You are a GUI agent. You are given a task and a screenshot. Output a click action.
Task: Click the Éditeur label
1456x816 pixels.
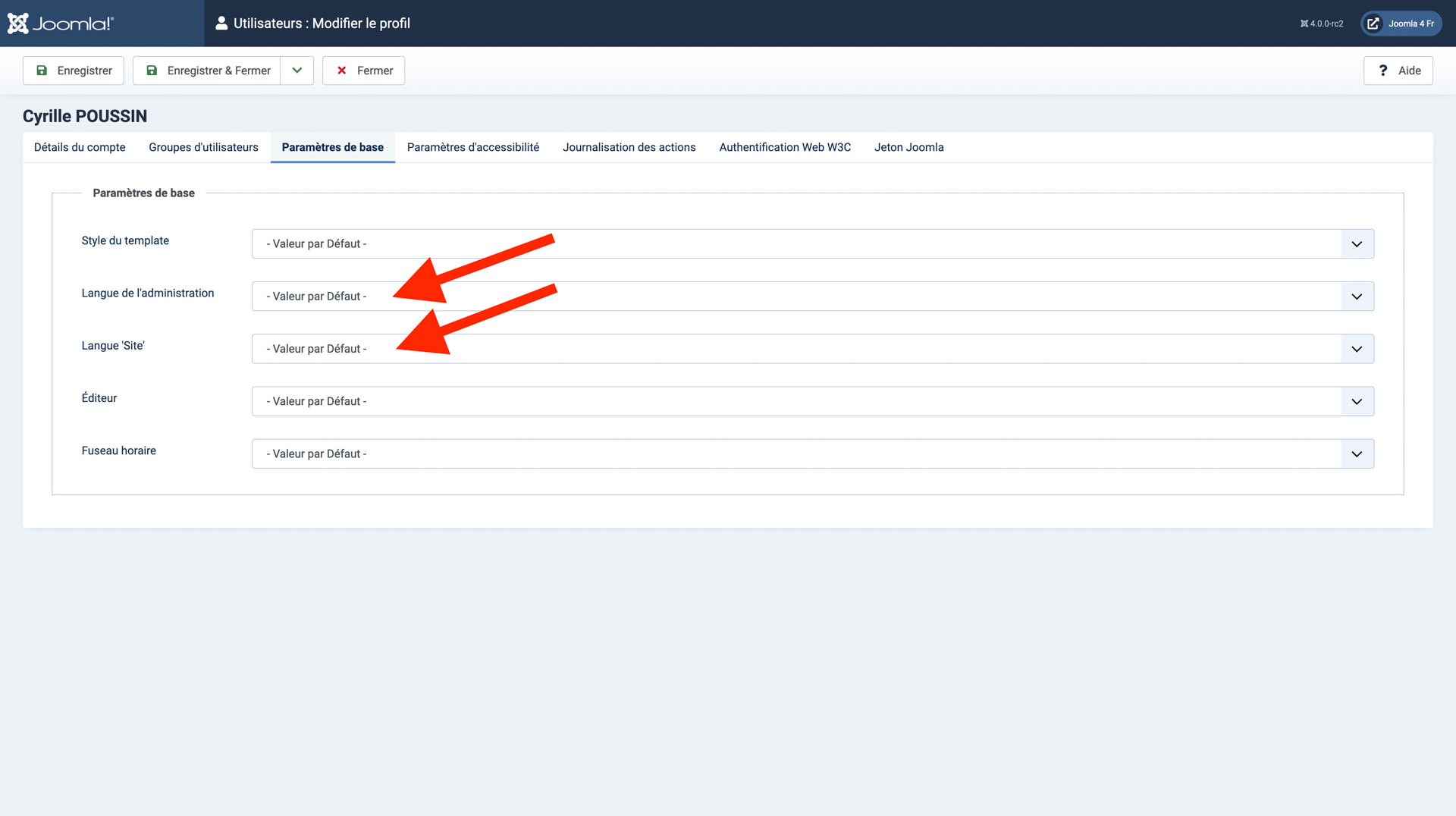(x=99, y=397)
